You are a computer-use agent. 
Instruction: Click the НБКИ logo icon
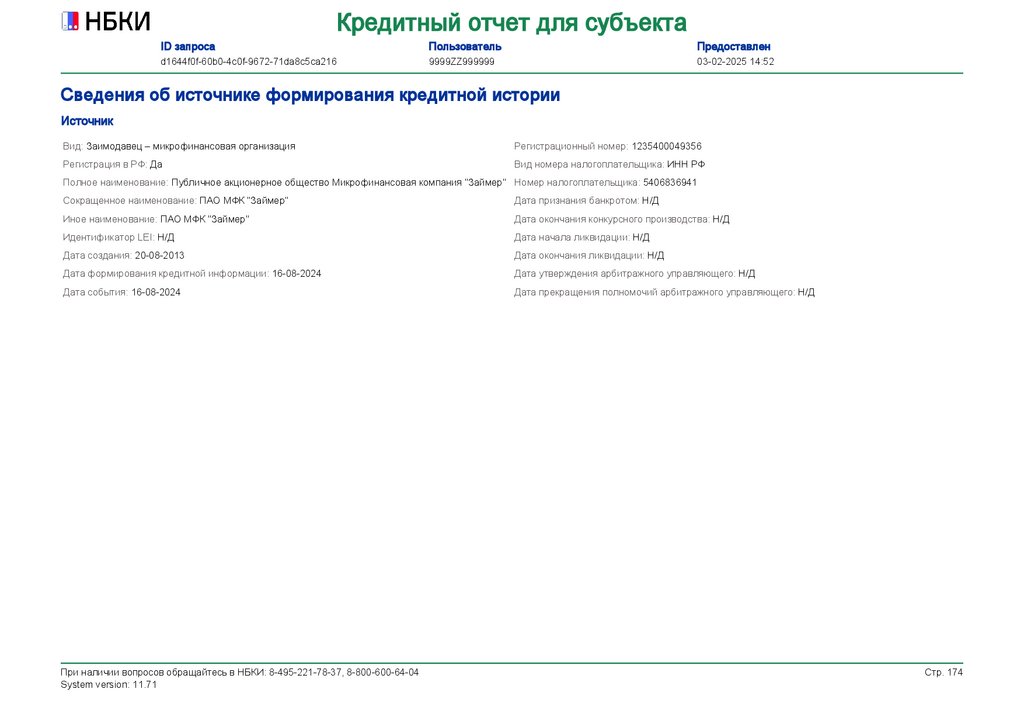[x=70, y=21]
